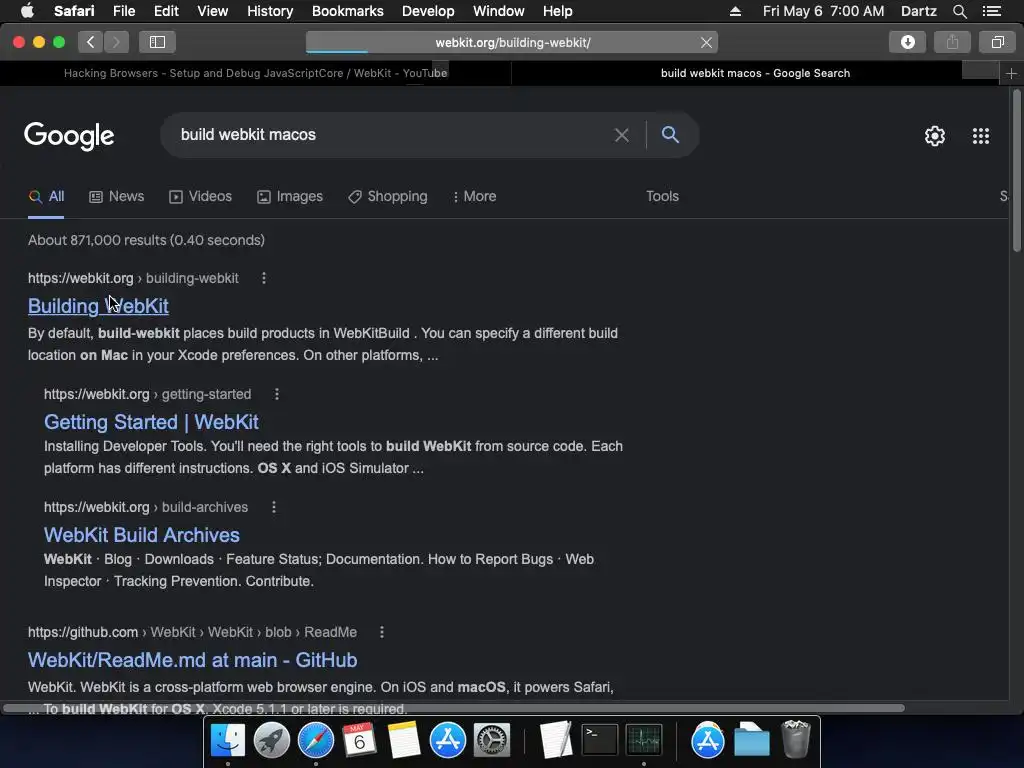Click the eject icon in menu bar
This screenshot has width=1024, height=768.
[x=735, y=11]
